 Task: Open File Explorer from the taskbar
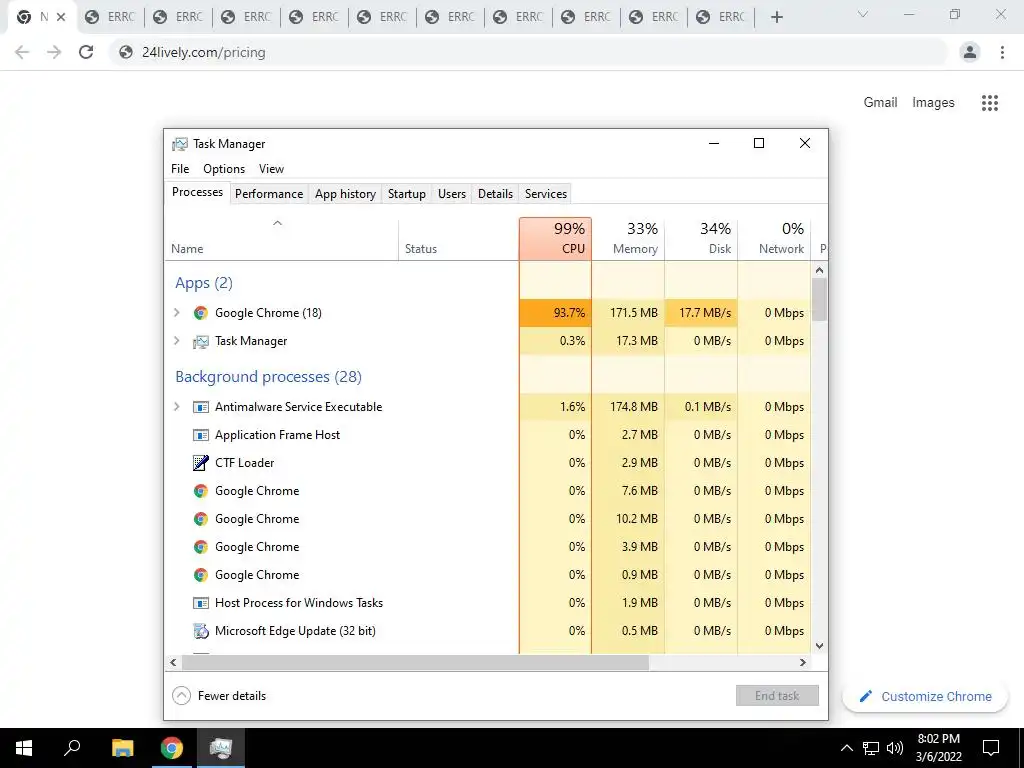point(122,748)
